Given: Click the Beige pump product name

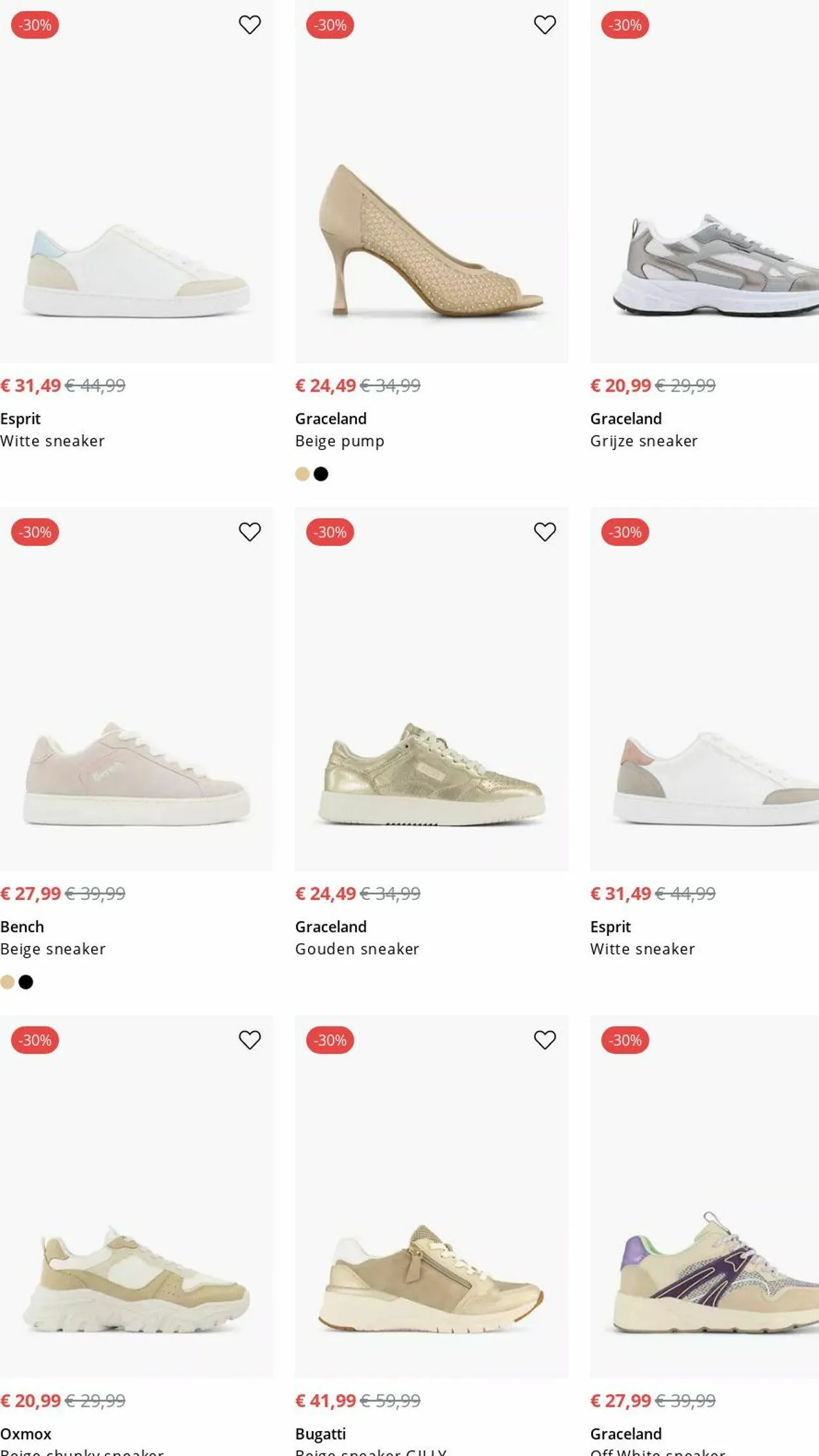Looking at the screenshot, I should point(339,441).
